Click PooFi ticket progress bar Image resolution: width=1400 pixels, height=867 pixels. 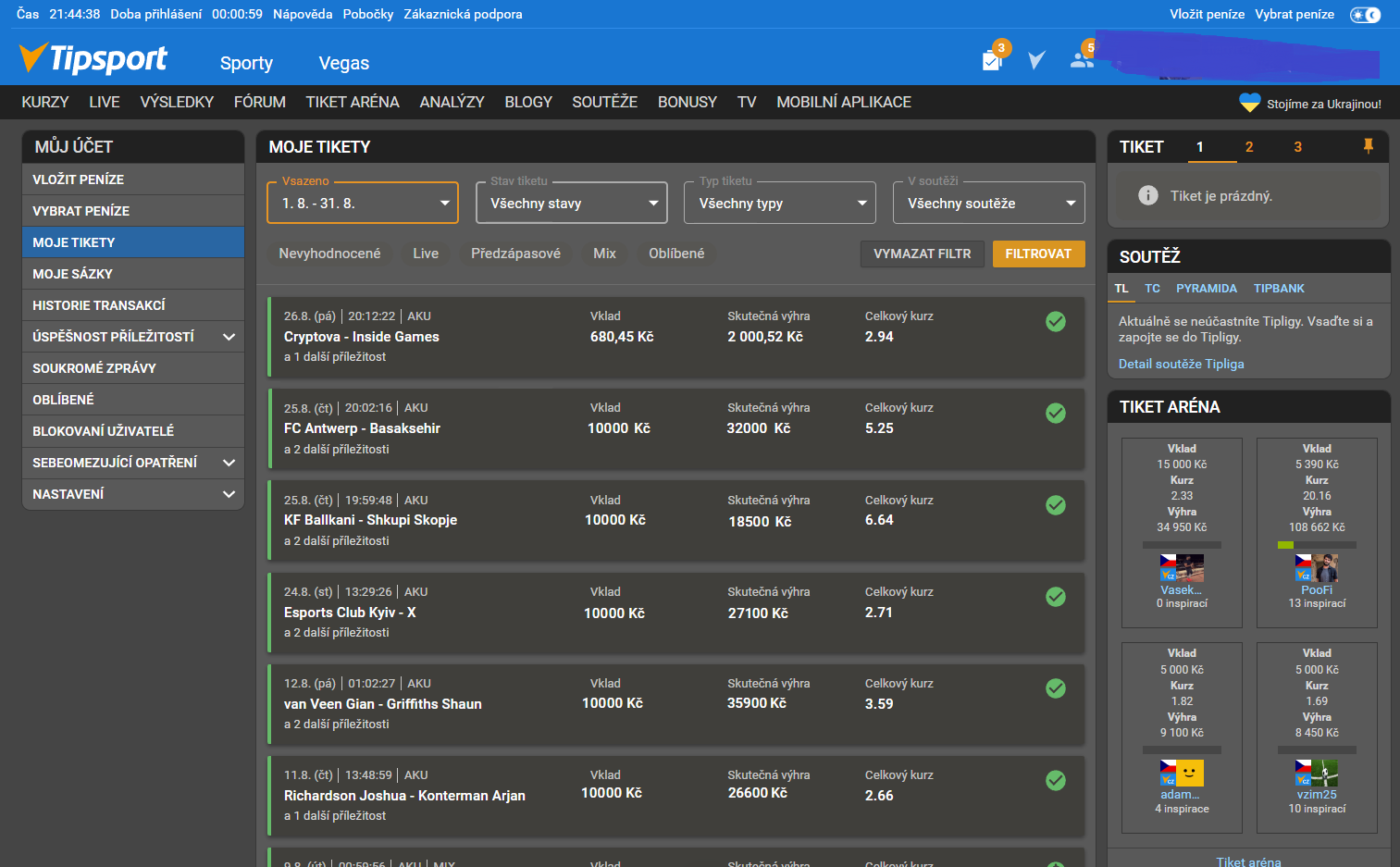pos(1317,545)
